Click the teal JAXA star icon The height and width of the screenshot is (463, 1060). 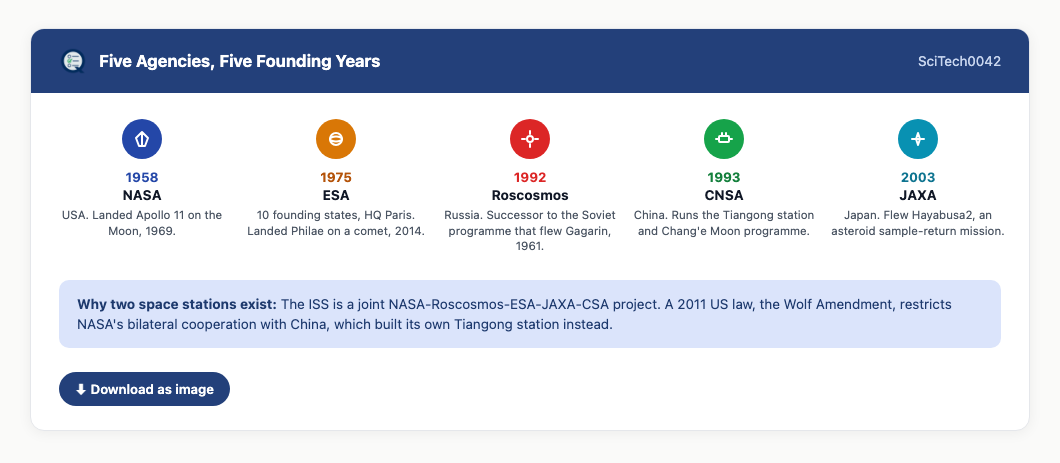coord(918,139)
